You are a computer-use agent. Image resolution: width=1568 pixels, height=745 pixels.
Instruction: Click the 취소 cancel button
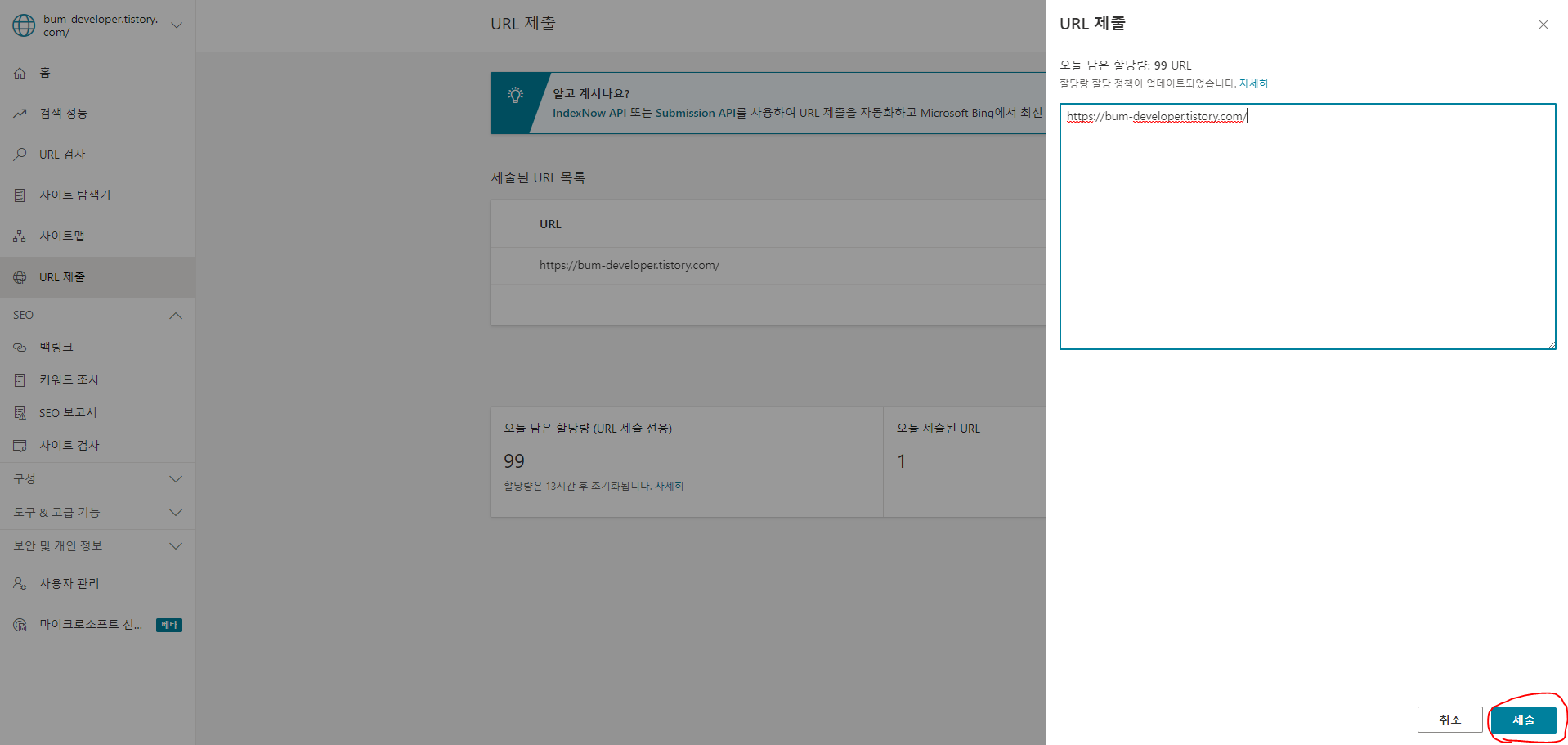point(1450,720)
